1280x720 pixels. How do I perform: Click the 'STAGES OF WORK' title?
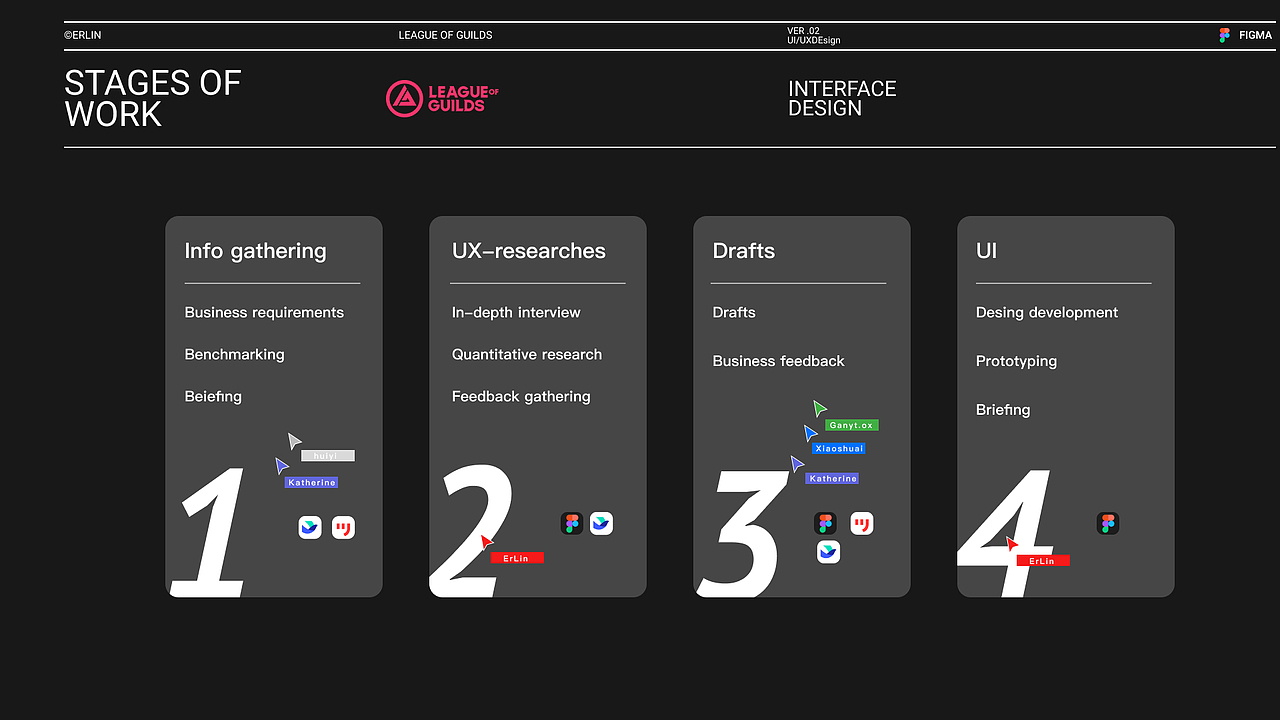point(153,98)
